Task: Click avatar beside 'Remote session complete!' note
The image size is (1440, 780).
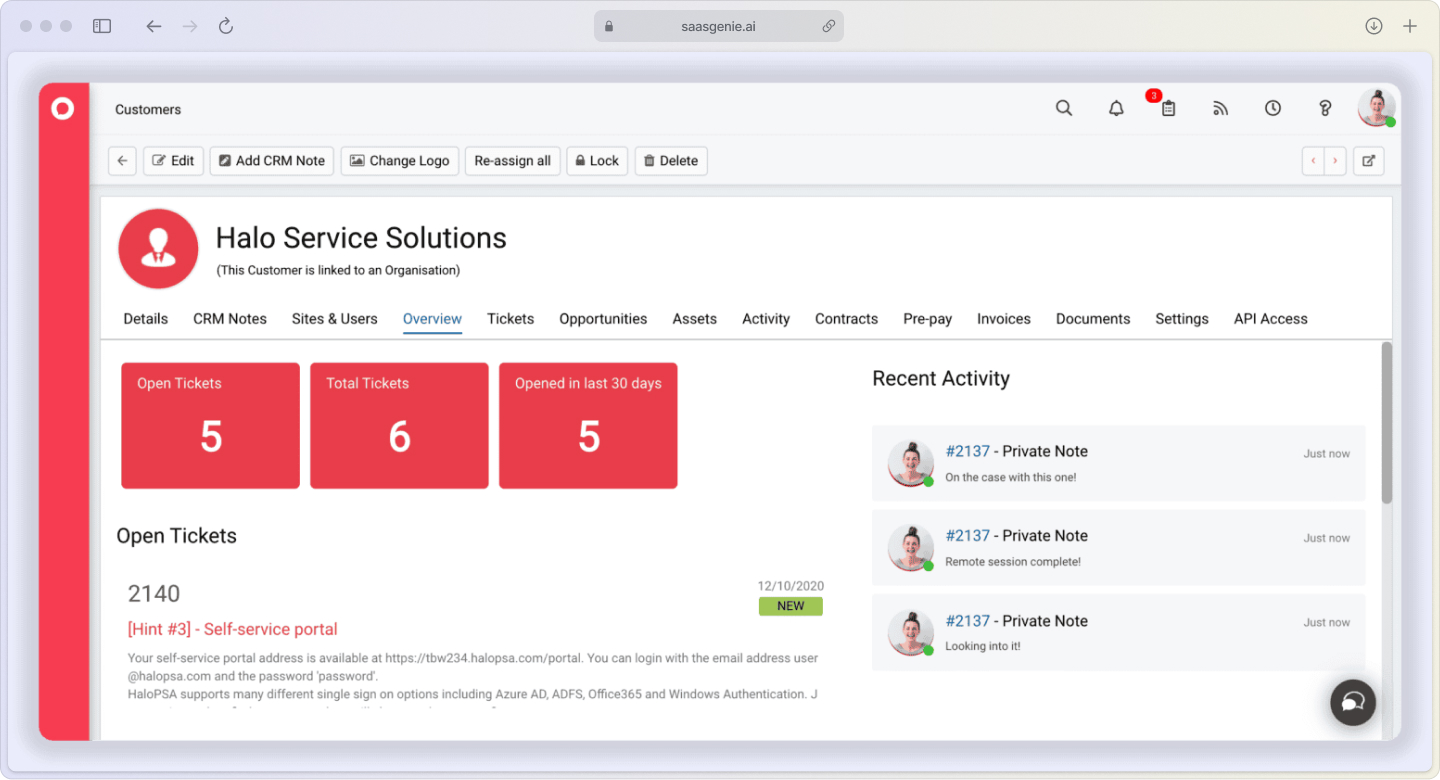Action: (x=910, y=548)
